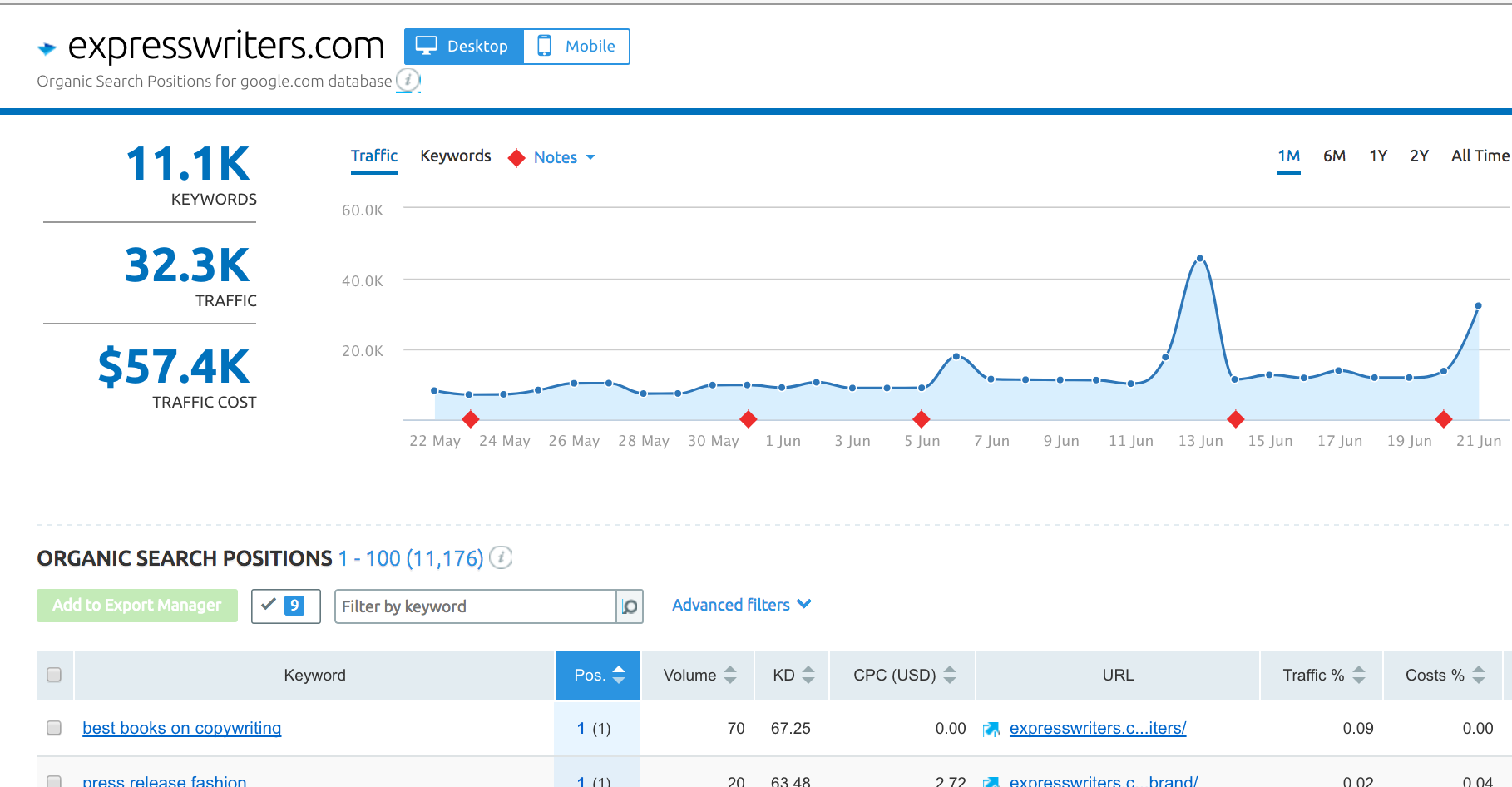Image resolution: width=1512 pixels, height=787 pixels.
Task: Open the Notes dropdown
Action: point(554,157)
